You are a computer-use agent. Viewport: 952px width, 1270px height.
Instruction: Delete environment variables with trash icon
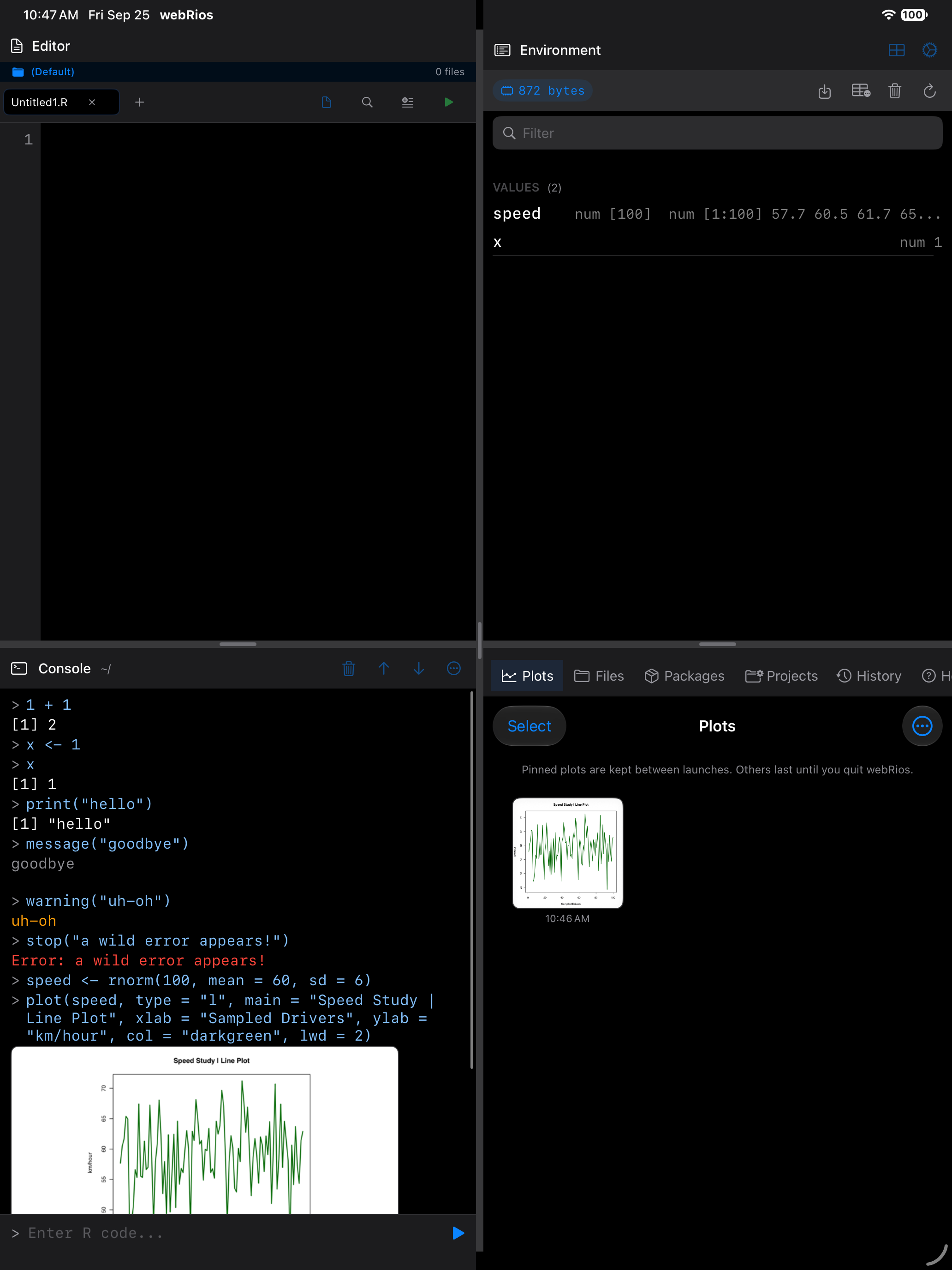point(895,91)
